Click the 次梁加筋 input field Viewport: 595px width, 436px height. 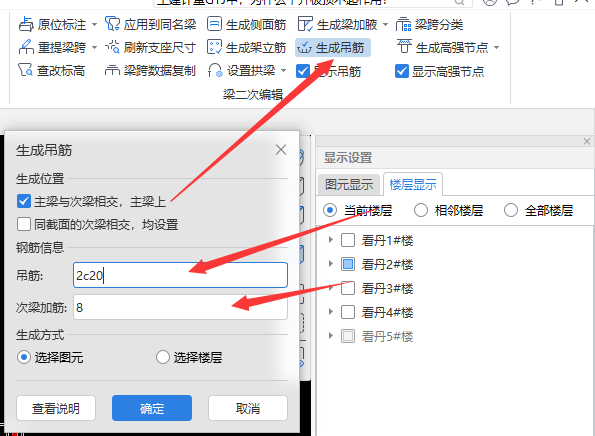click(180, 307)
